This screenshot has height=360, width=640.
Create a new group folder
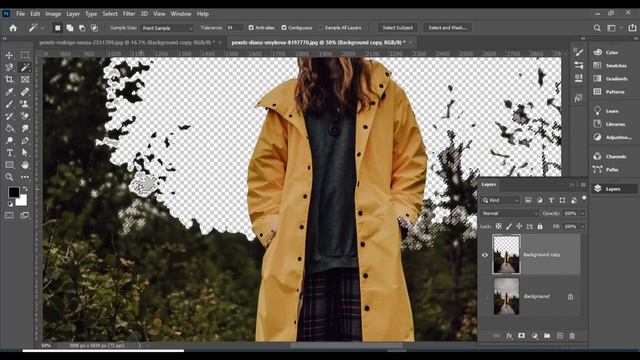[547, 336]
